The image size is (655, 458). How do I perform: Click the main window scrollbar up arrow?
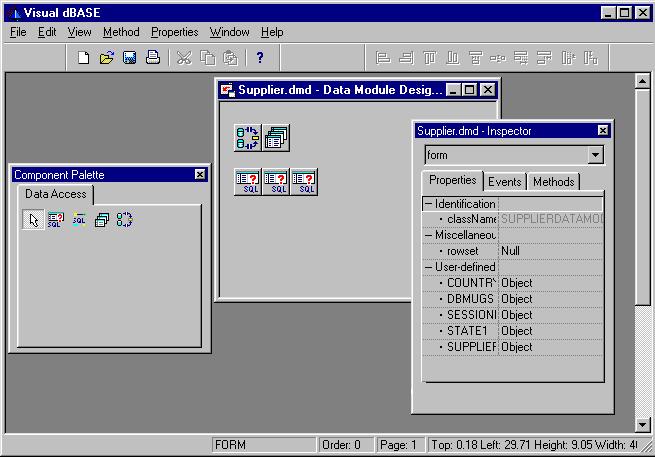pos(642,81)
